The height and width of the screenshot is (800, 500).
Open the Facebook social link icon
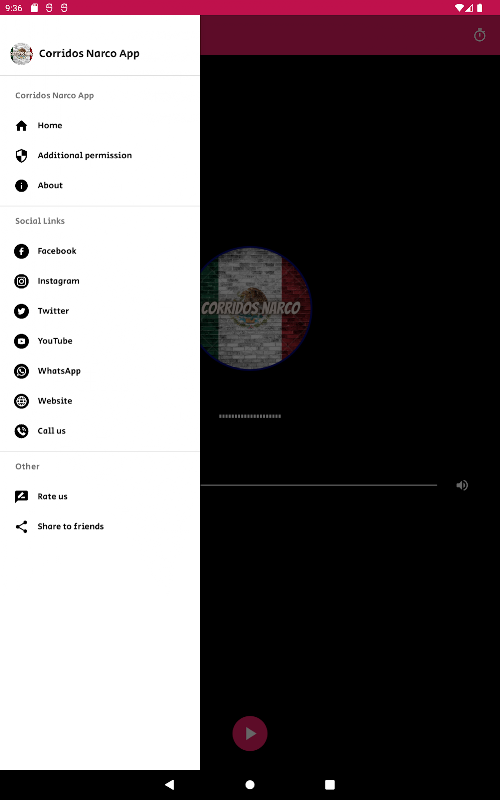point(21,251)
